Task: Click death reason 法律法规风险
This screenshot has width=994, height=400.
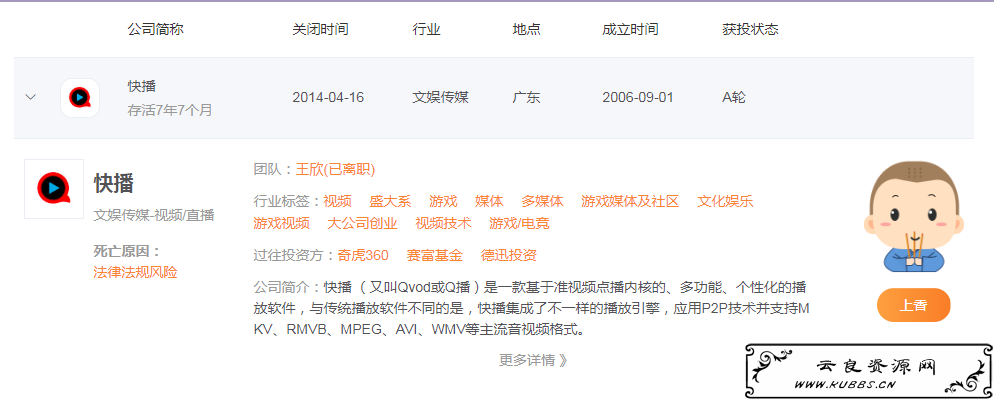Action: [x=135, y=273]
